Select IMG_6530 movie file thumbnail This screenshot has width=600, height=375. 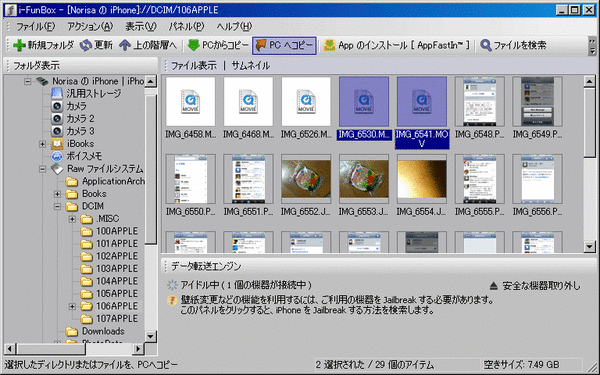[x=364, y=102]
